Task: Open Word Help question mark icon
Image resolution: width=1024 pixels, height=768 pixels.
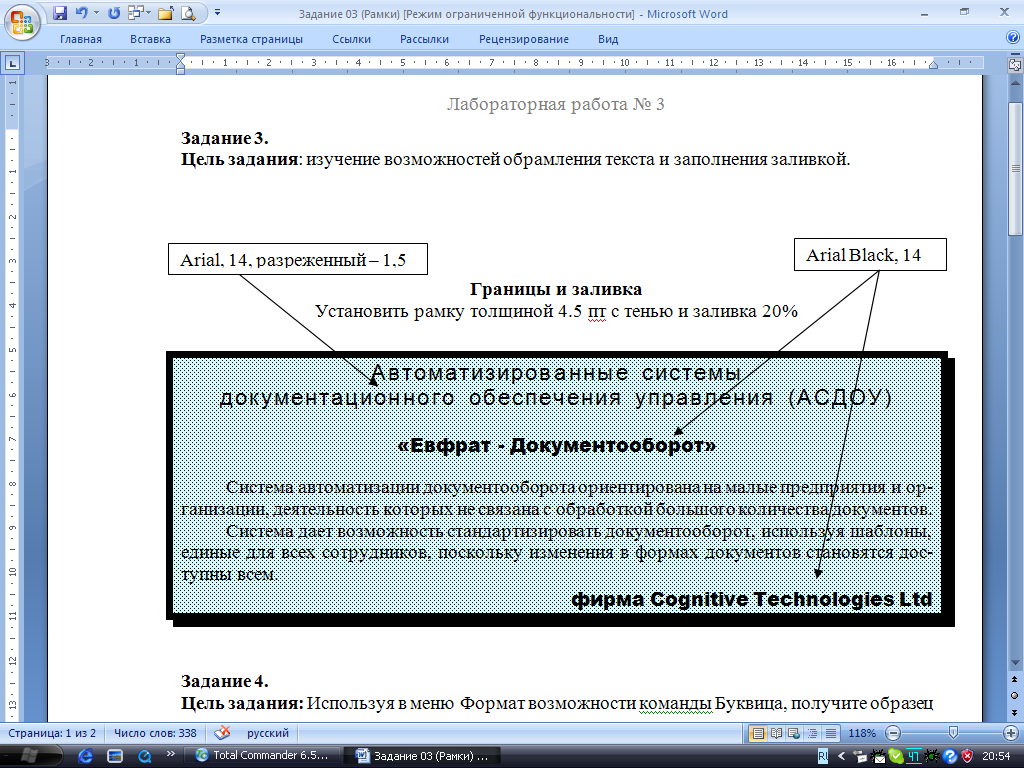Action: 1013,38
